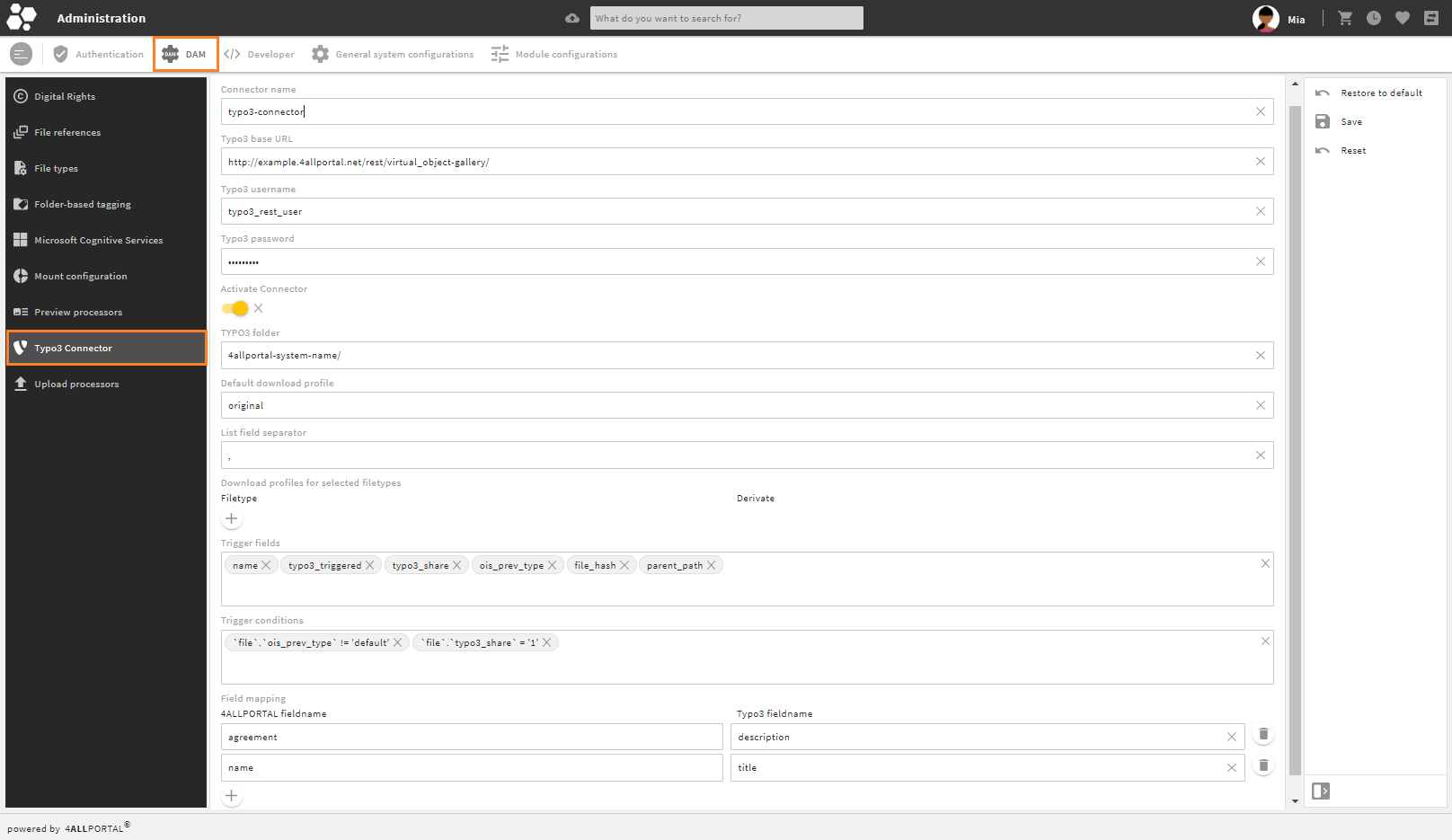Switch to the Developer tab
This screenshot has width=1452, height=840.
[x=260, y=54]
